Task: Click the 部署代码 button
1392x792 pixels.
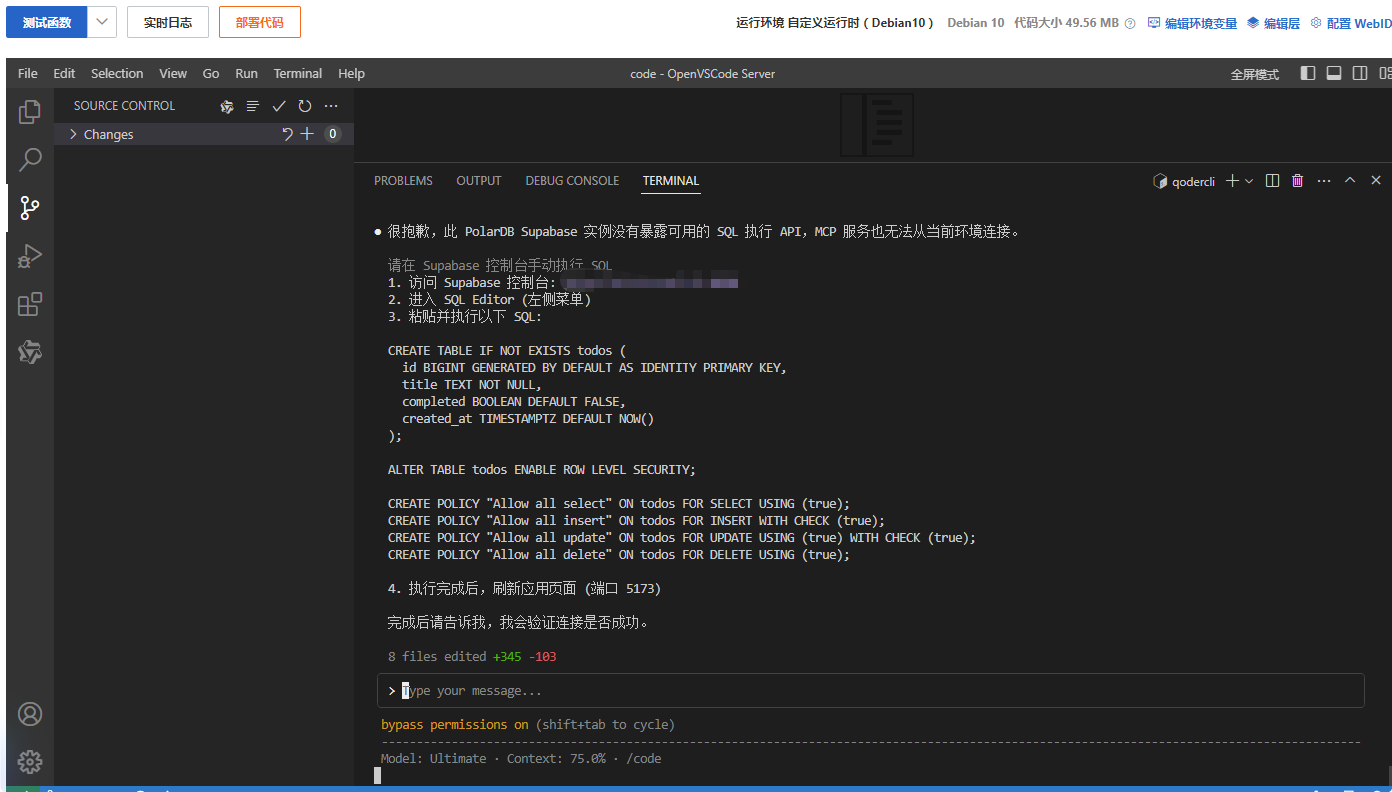Action: pos(260,22)
